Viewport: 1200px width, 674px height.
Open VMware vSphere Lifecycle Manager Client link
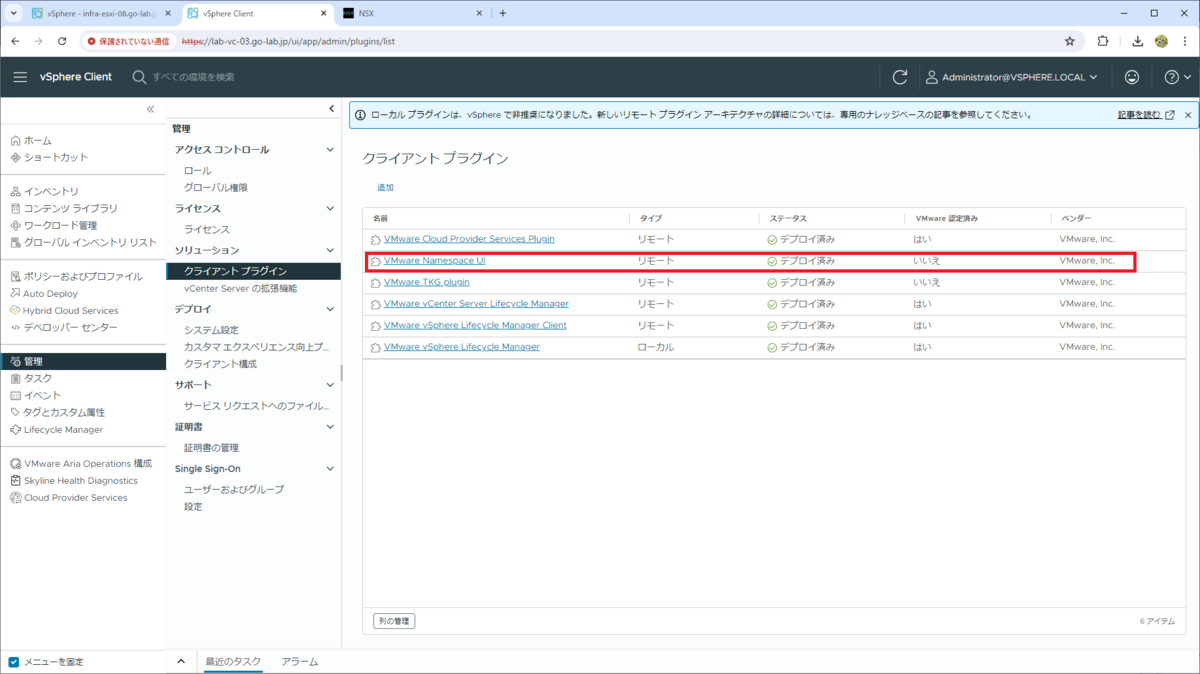tap(475, 325)
